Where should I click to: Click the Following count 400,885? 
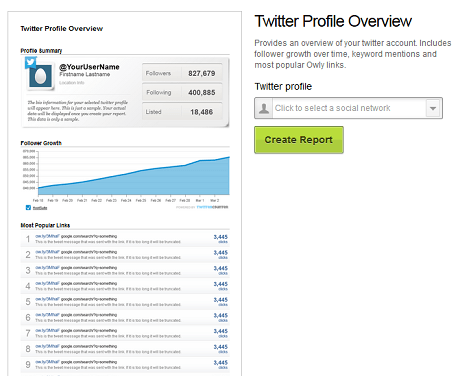[202, 93]
